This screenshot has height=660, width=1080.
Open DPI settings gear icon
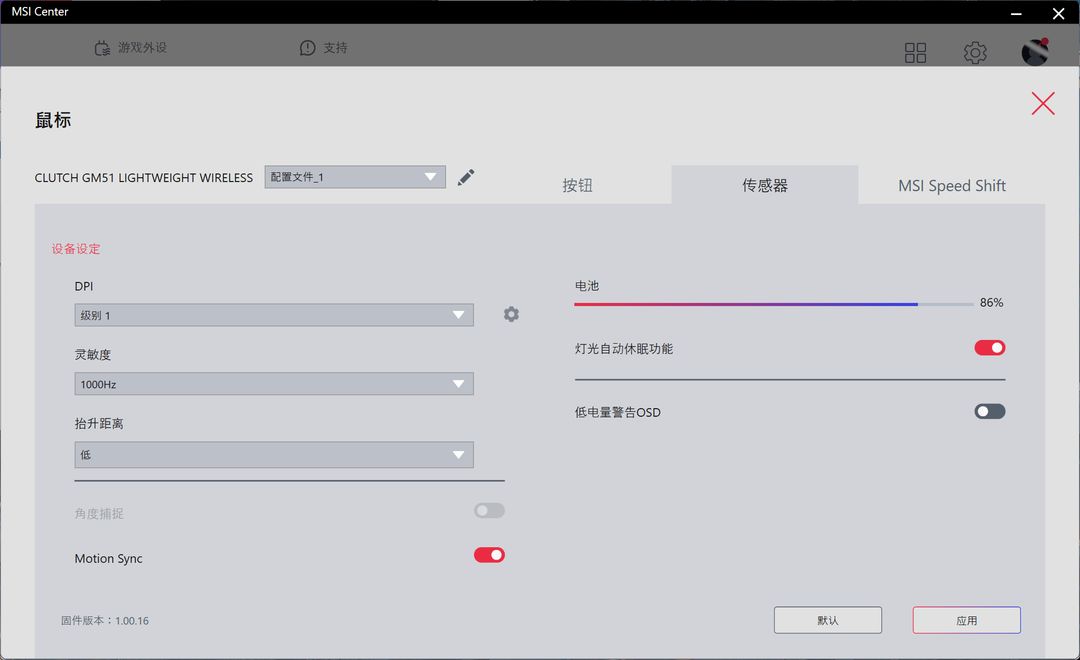click(511, 314)
